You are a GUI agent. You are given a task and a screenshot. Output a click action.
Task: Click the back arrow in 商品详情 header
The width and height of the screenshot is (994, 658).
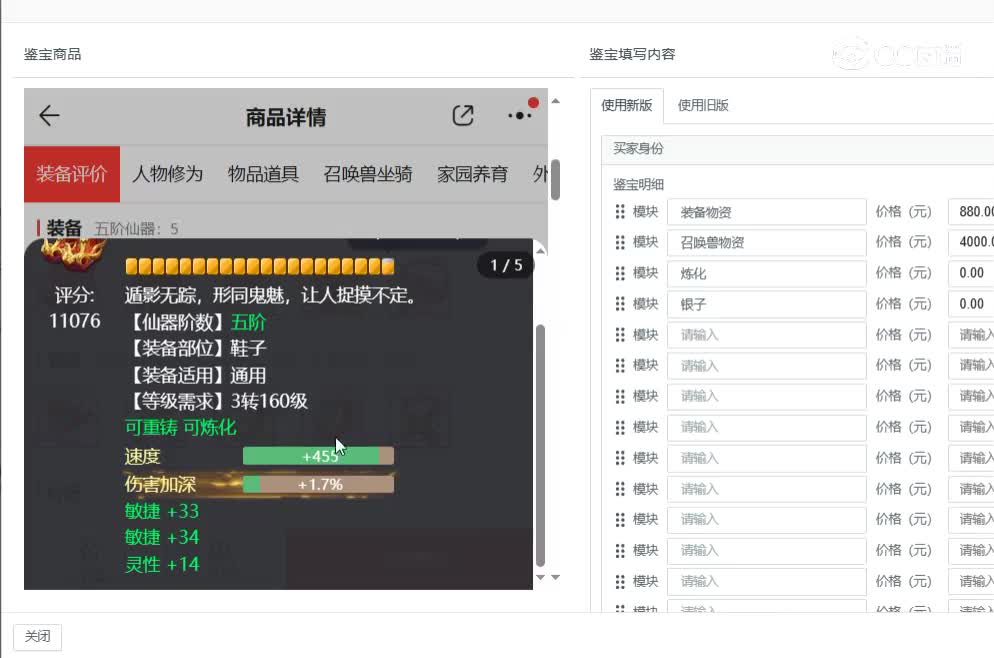point(49,116)
